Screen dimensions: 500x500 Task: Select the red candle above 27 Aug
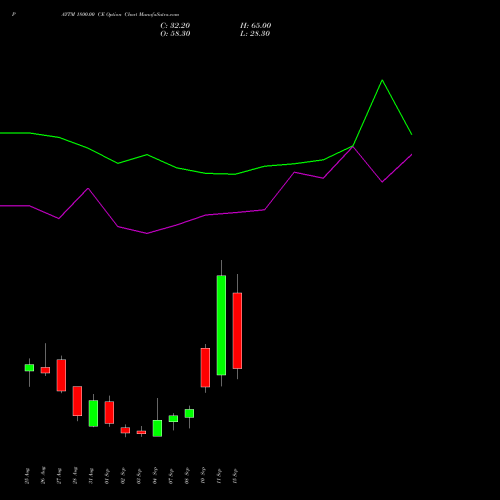61,375
